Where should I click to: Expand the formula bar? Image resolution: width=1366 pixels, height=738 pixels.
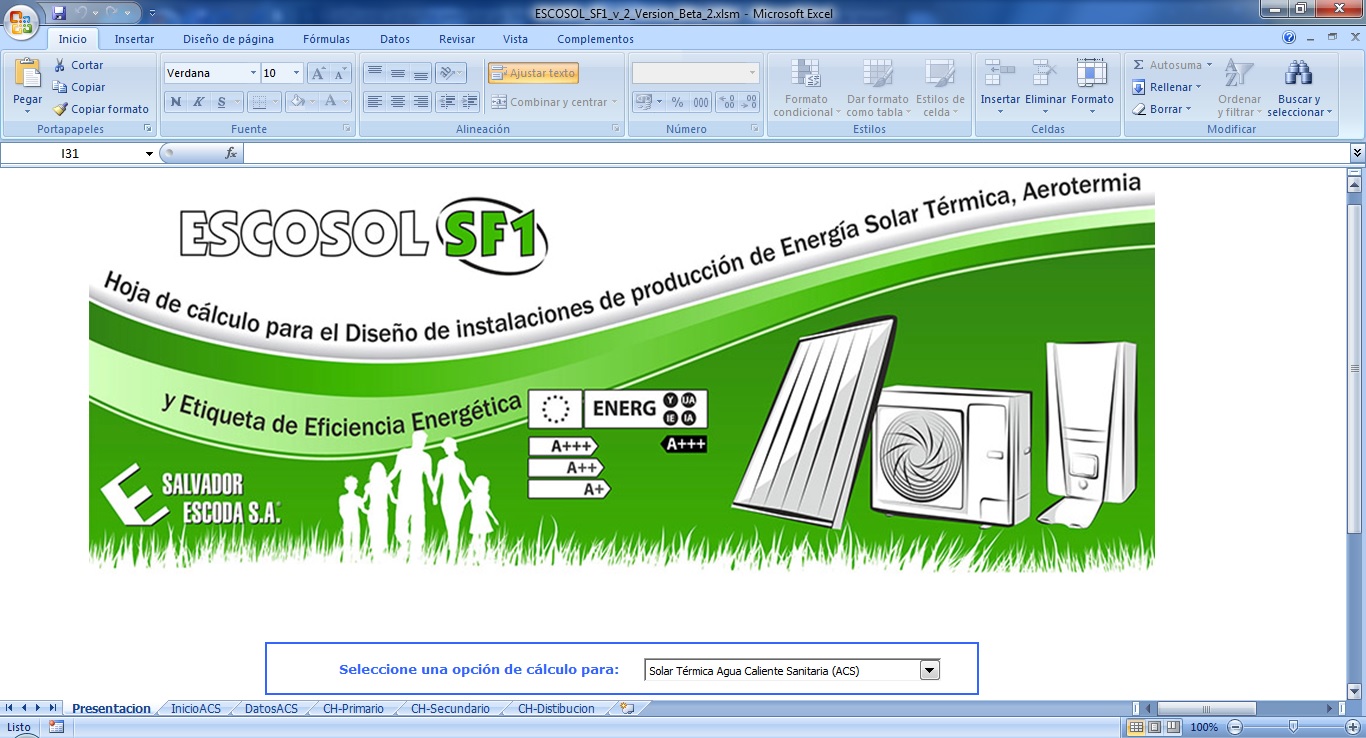[1357, 153]
